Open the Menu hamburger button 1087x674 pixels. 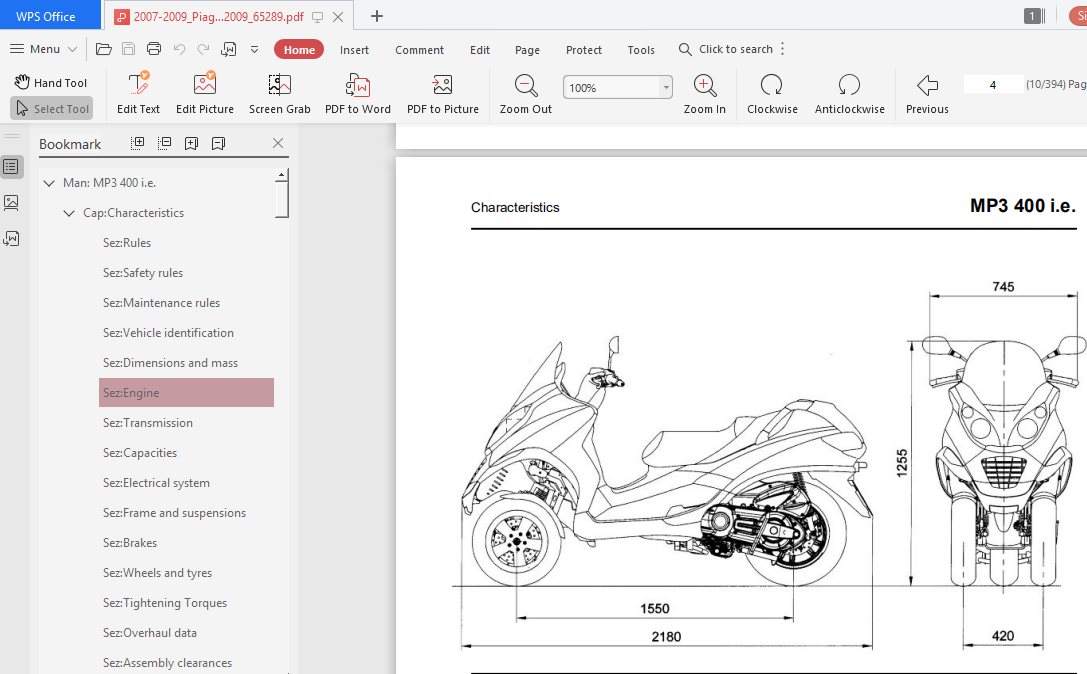[x=43, y=49]
